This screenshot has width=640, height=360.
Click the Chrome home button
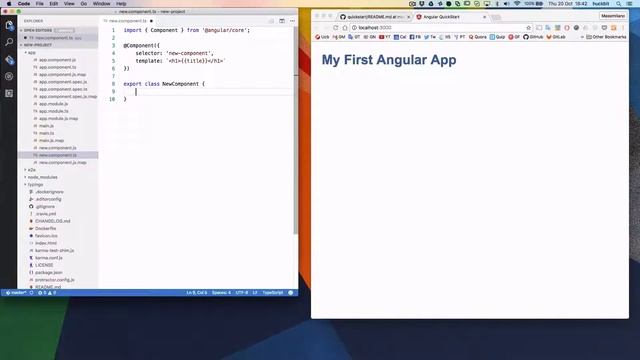[x=345, y=28]
